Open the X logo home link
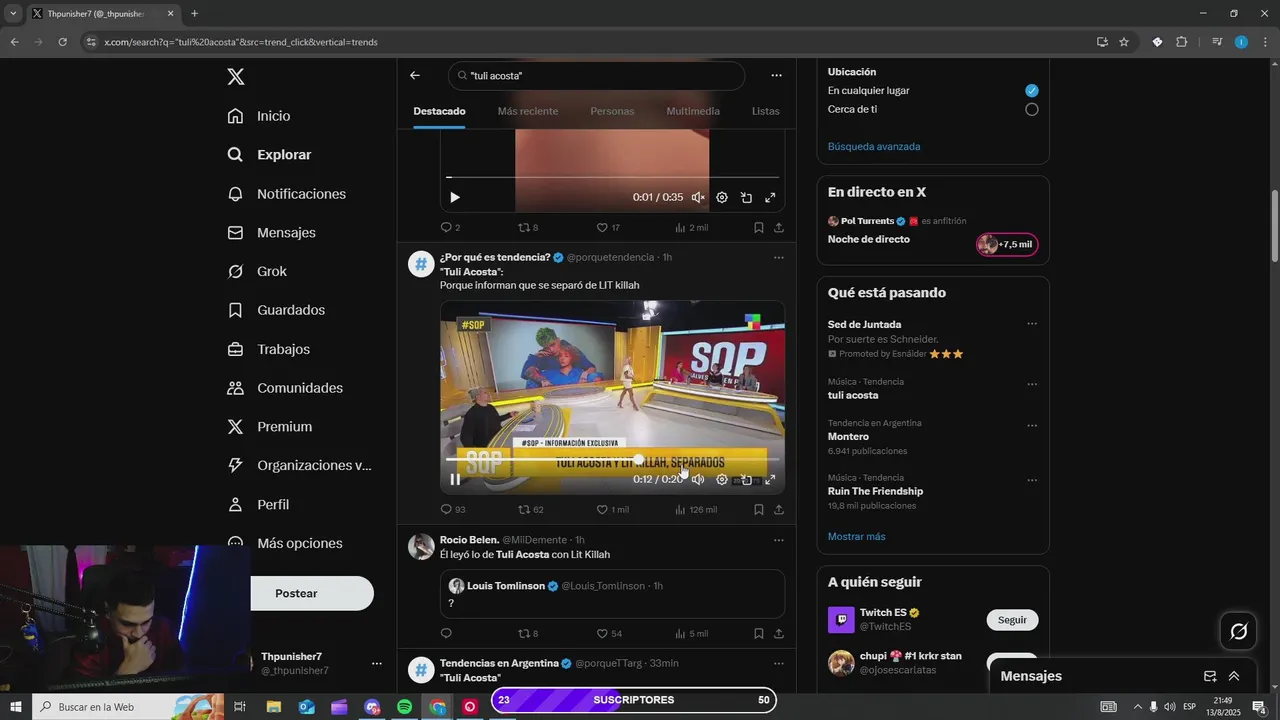Viewport: 1280px width, 720px height. (236, 77)
